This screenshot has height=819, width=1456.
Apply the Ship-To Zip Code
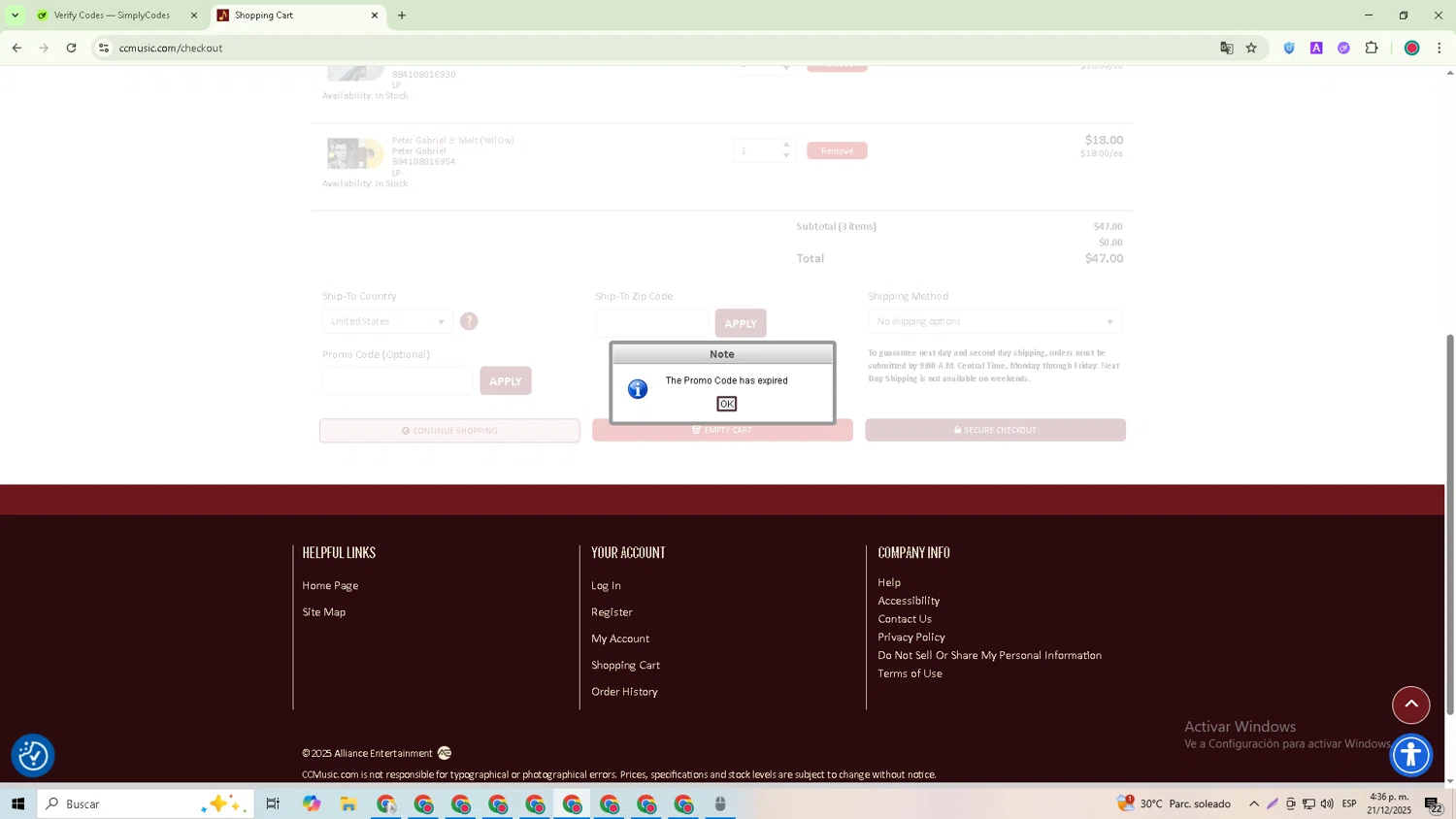741,323
